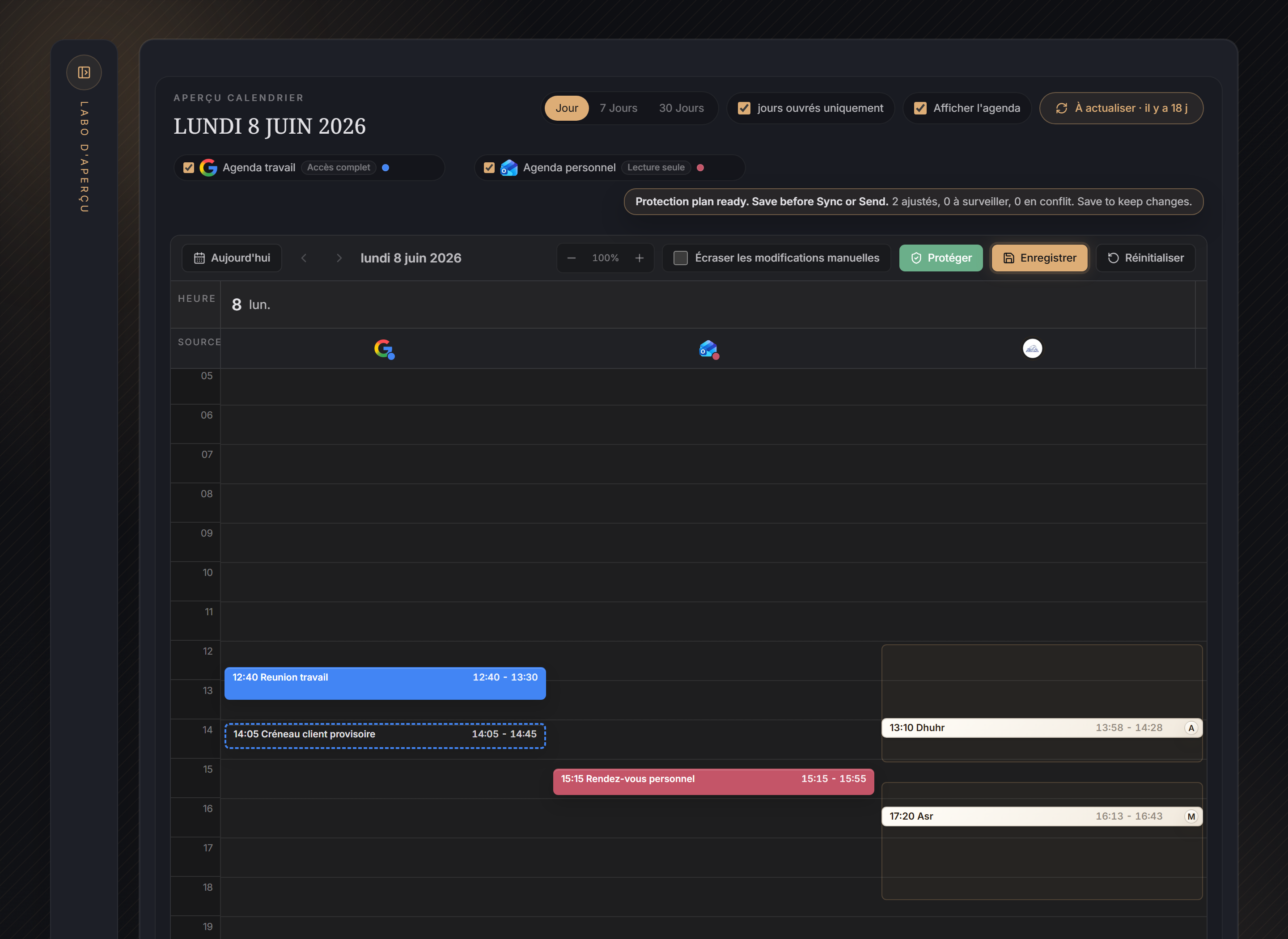Click the Outlook source column icon
The height and width of the screenshot is (939, 1288).
(709, 349)
